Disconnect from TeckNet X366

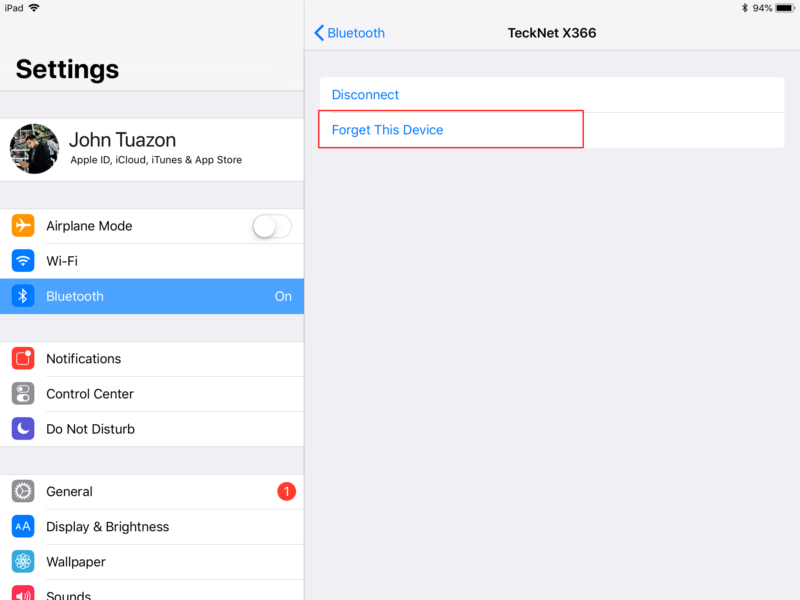coord(365,94)
